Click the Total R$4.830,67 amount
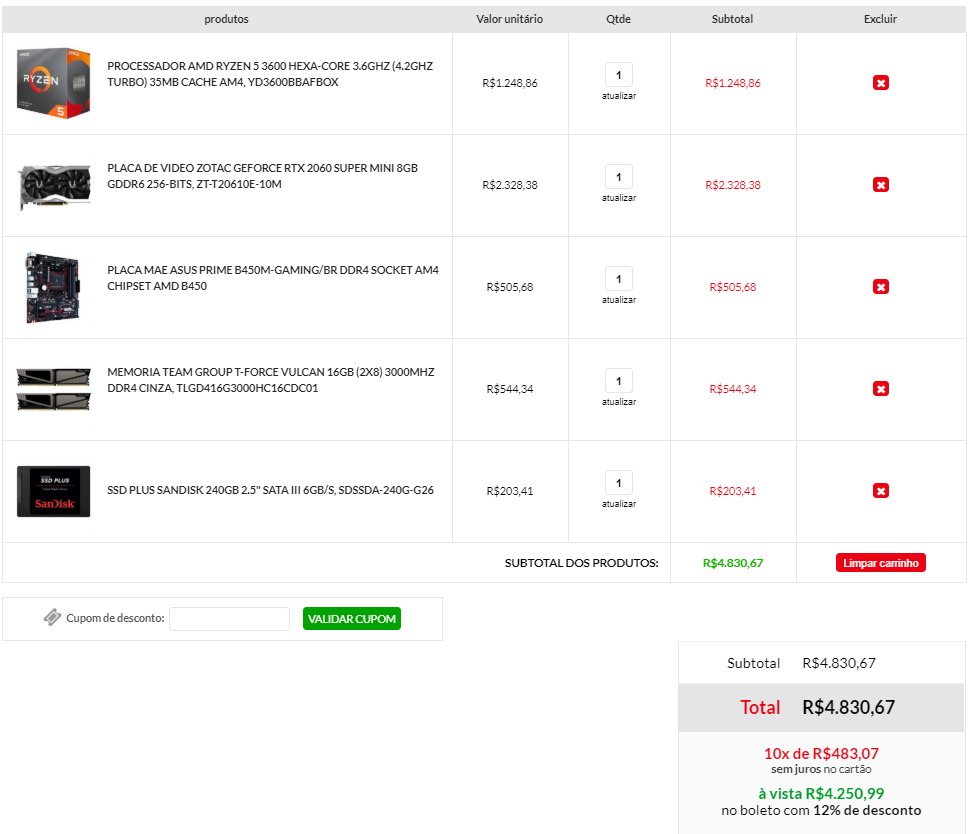 point(849,707)
